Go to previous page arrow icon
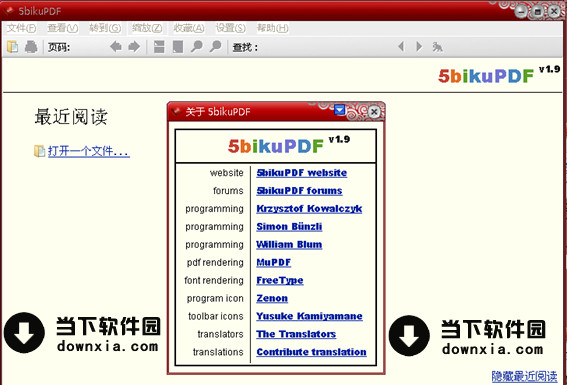This screenshot has height=385, width=567. [x=116, y=47]
